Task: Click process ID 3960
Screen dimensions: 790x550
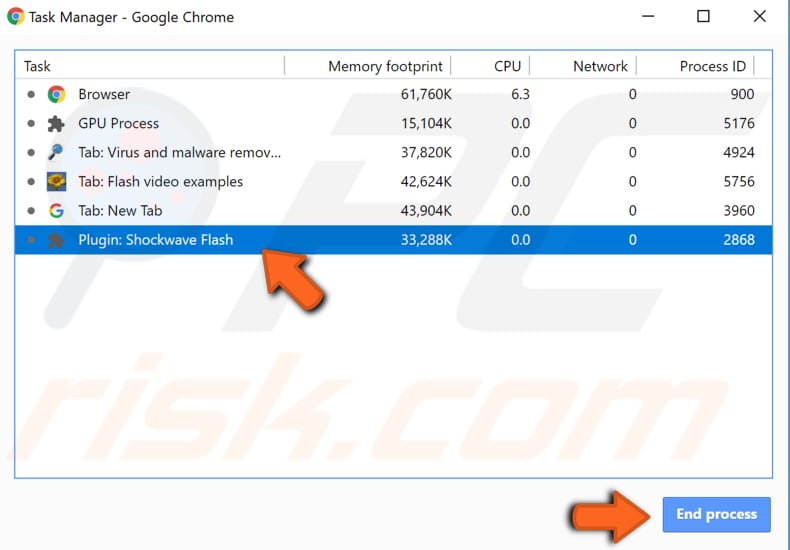Action: click(739, 211)
